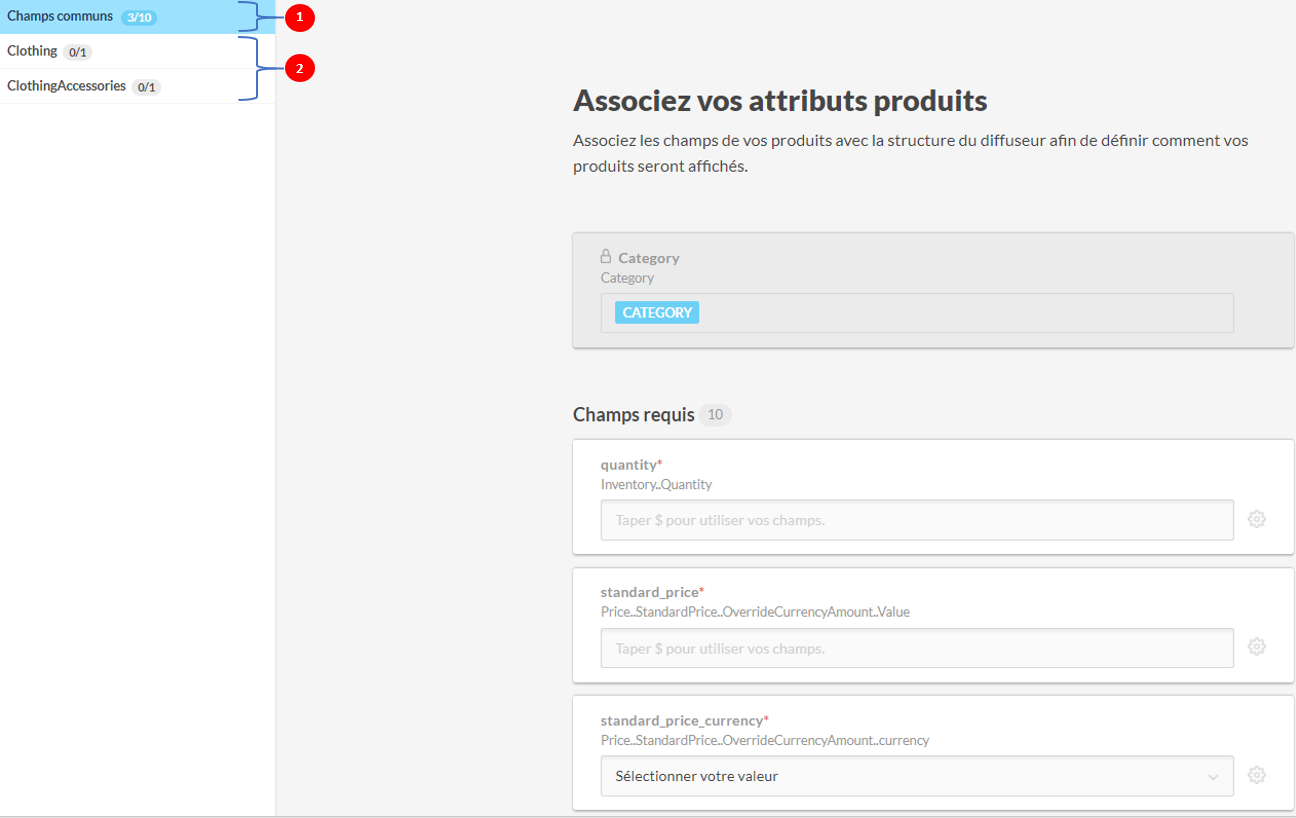
Task: Expand the currency dropdown chevron arrow
Action: (x=1213, y=777)
